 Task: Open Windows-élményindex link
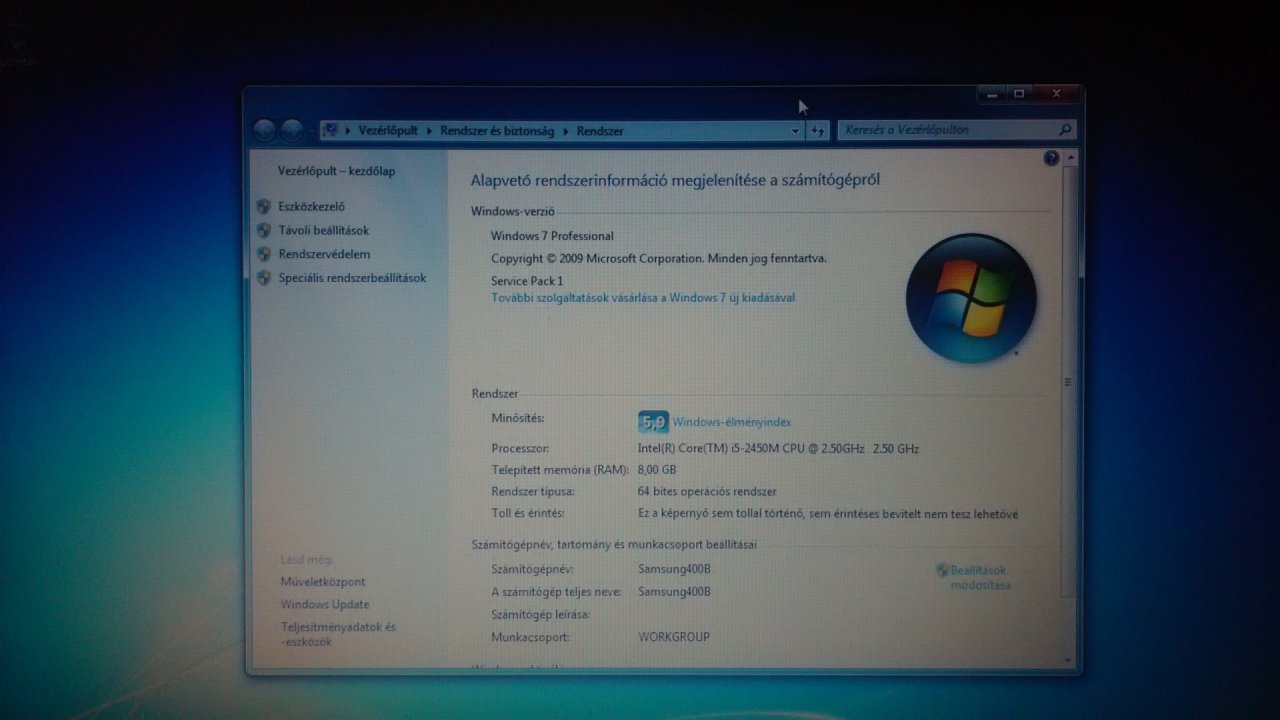coord(732,422)
